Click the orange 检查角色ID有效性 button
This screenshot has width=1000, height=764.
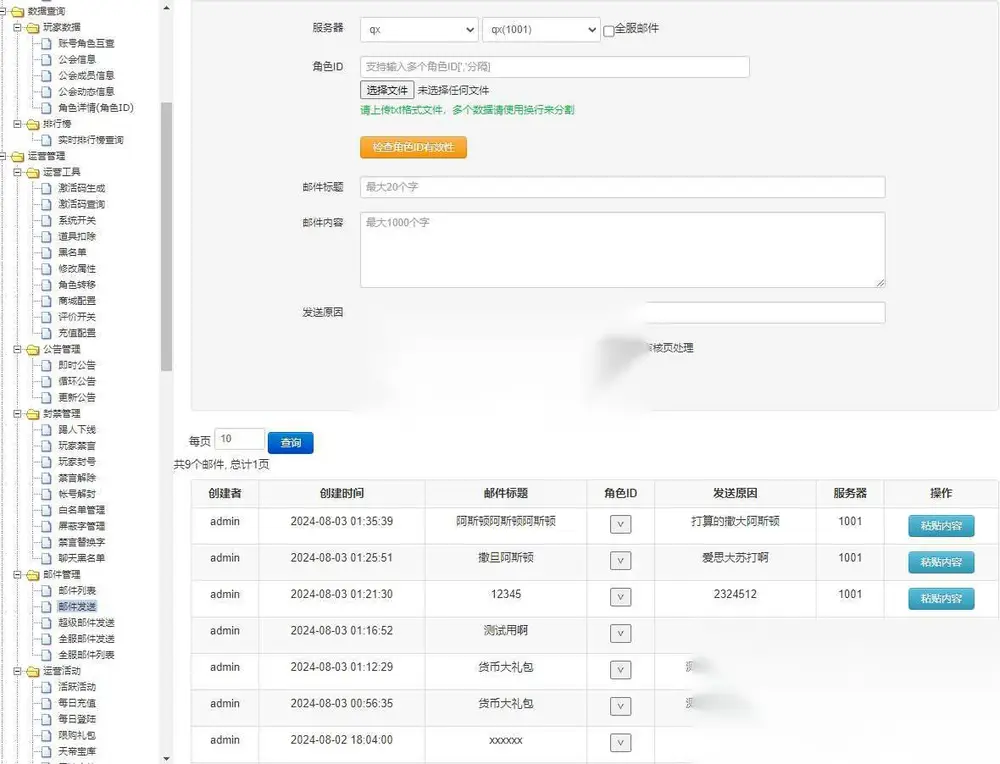point(413,147)
